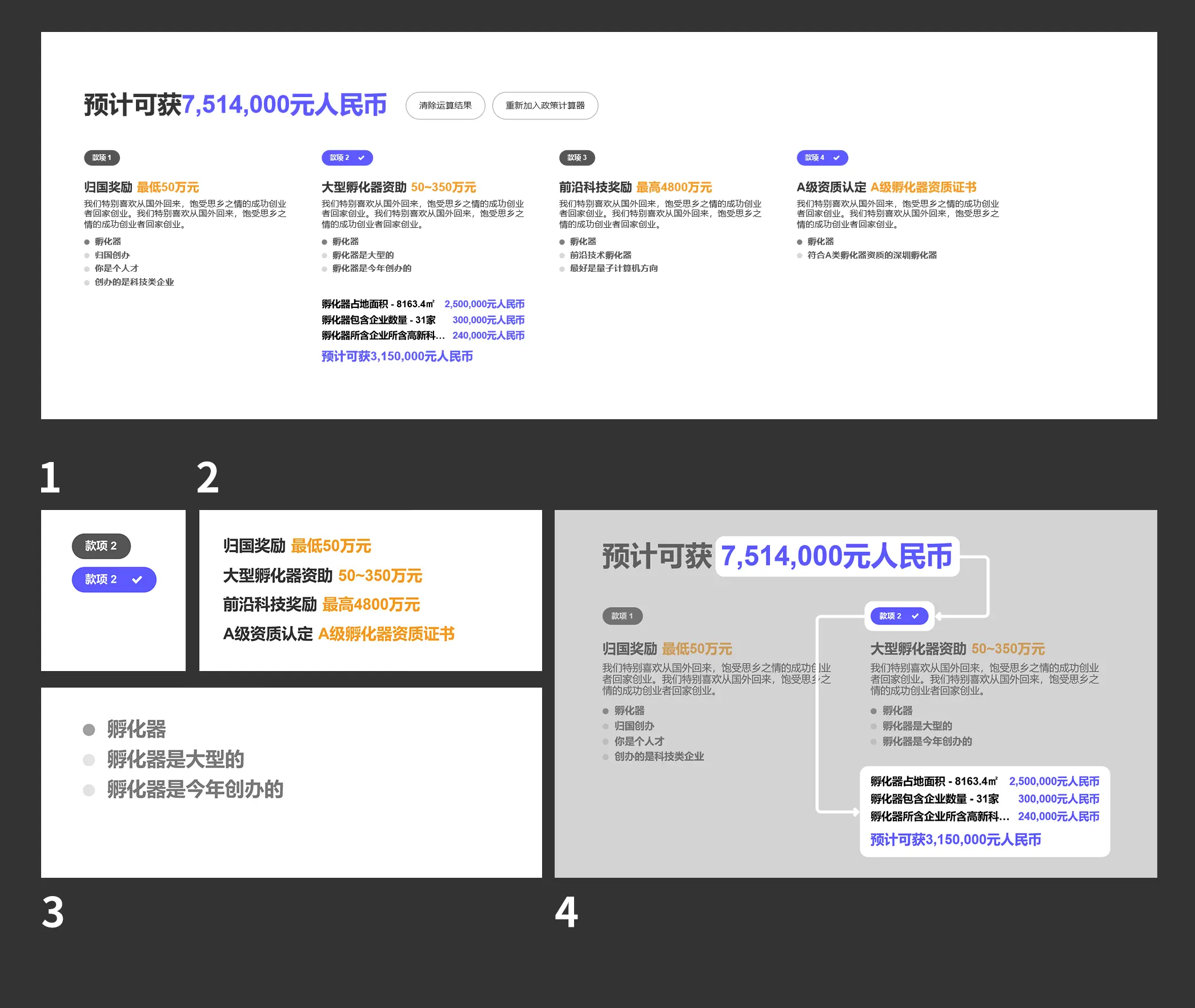Click 符合A类孵化器资质的深圳孵化器 bullet item
Image resolution: width=1195 pixels, height=1008 pixels.
click(x=872, y=255)
